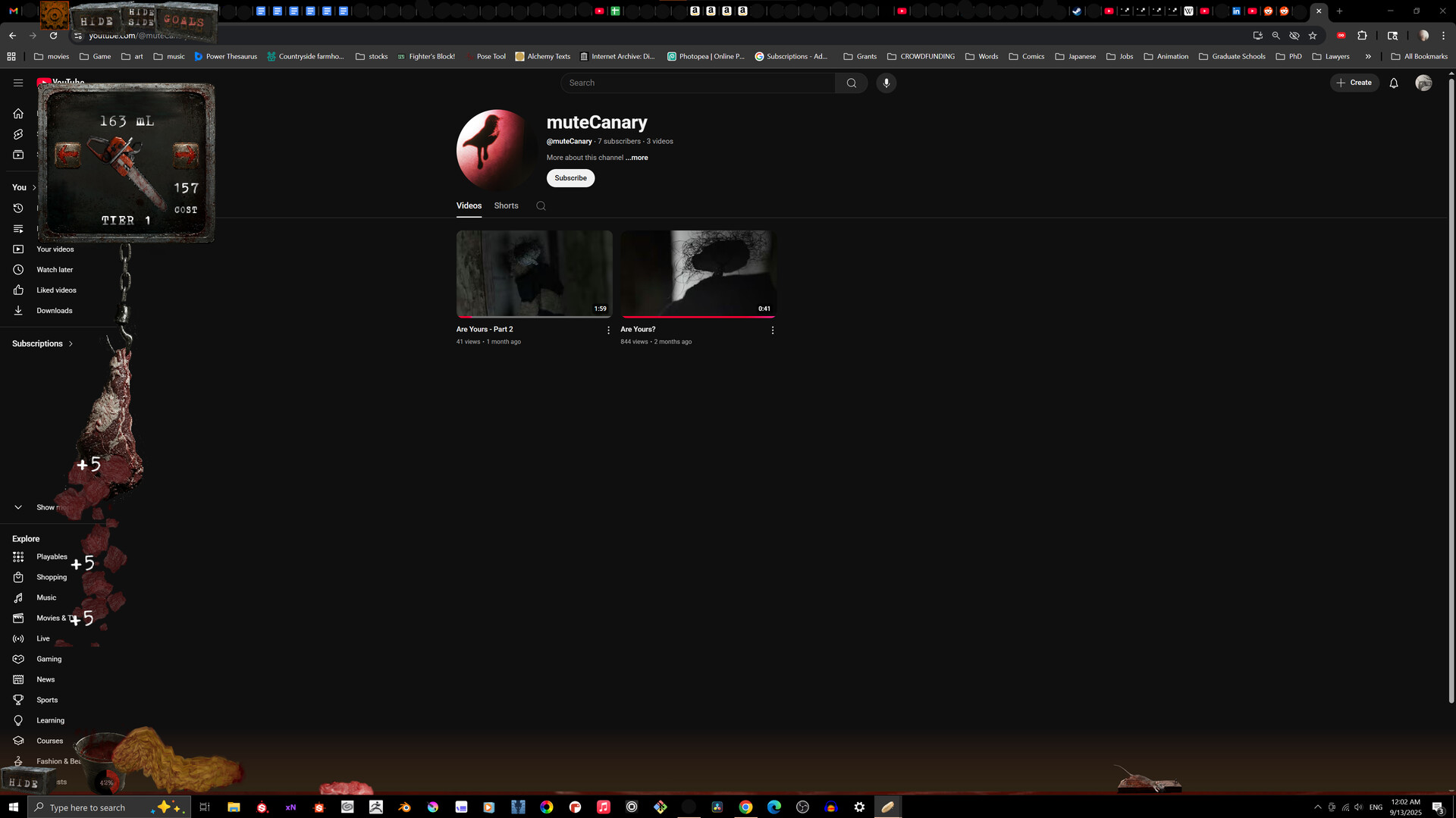Expand channel description with ...more

pos(636,158)
